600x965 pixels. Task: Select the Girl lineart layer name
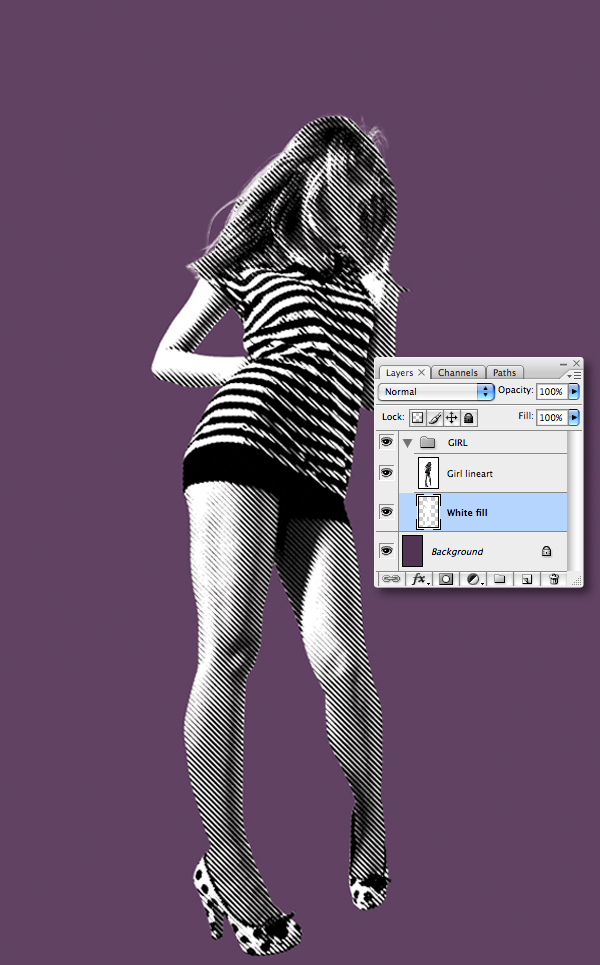click(x=470, y=473)
